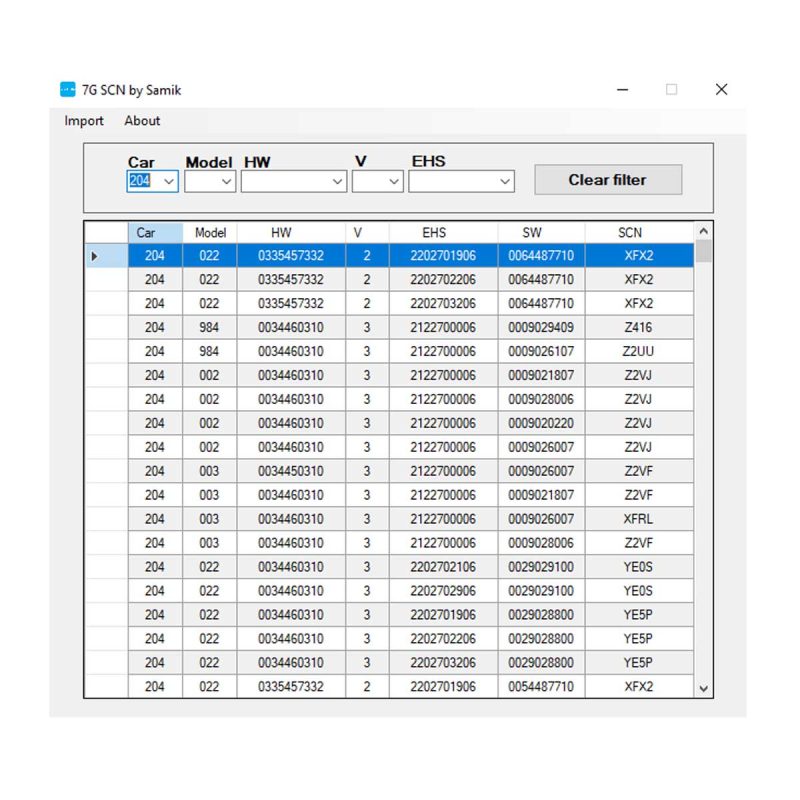
Task: Minimize the 7G SCN window
Action: click(x=623, y=90)
